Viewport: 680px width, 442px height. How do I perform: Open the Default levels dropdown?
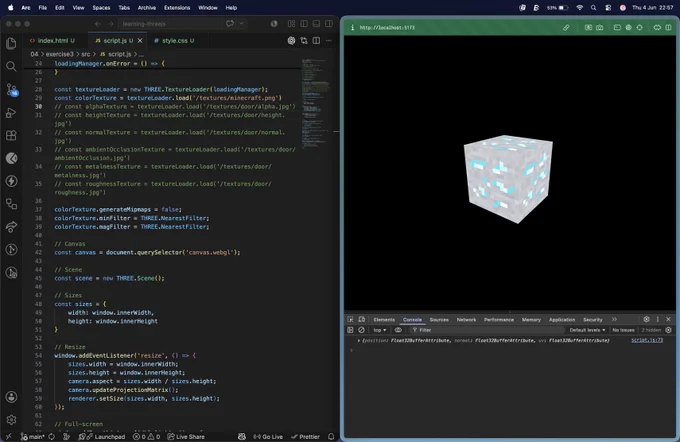pos(587,330)
